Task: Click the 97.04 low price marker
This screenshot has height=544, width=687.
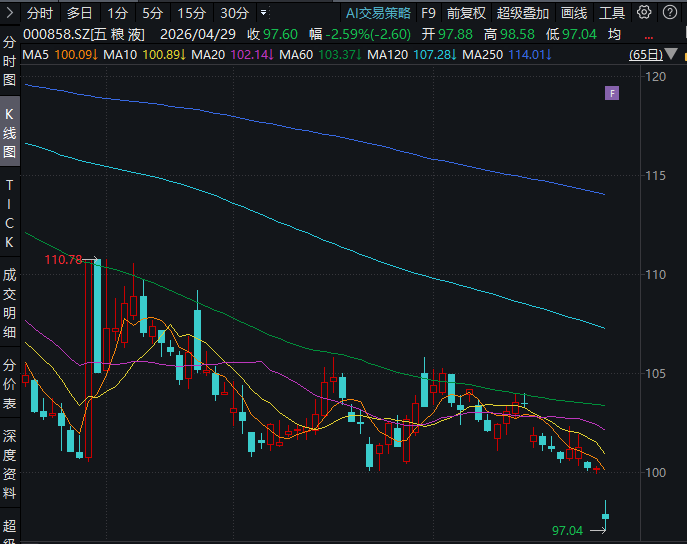Action: pyautogui.click(x=567, y=529)
